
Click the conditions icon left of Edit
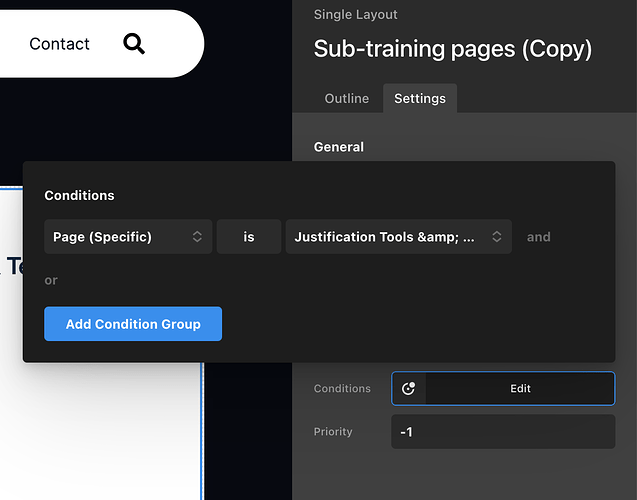pyautogui.click(x=408, y=389)
